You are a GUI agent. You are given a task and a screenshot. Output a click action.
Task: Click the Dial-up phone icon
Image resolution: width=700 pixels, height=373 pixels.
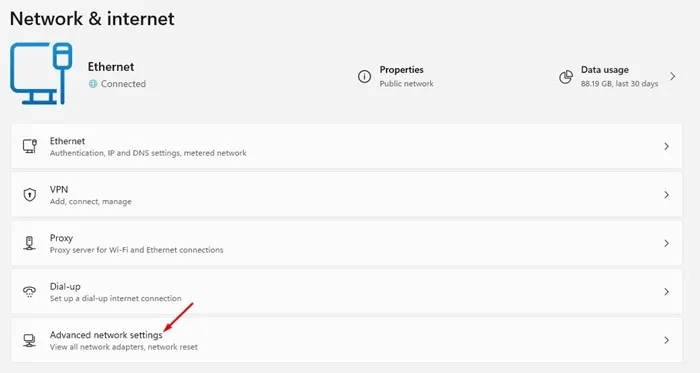(x=29, y=292)
